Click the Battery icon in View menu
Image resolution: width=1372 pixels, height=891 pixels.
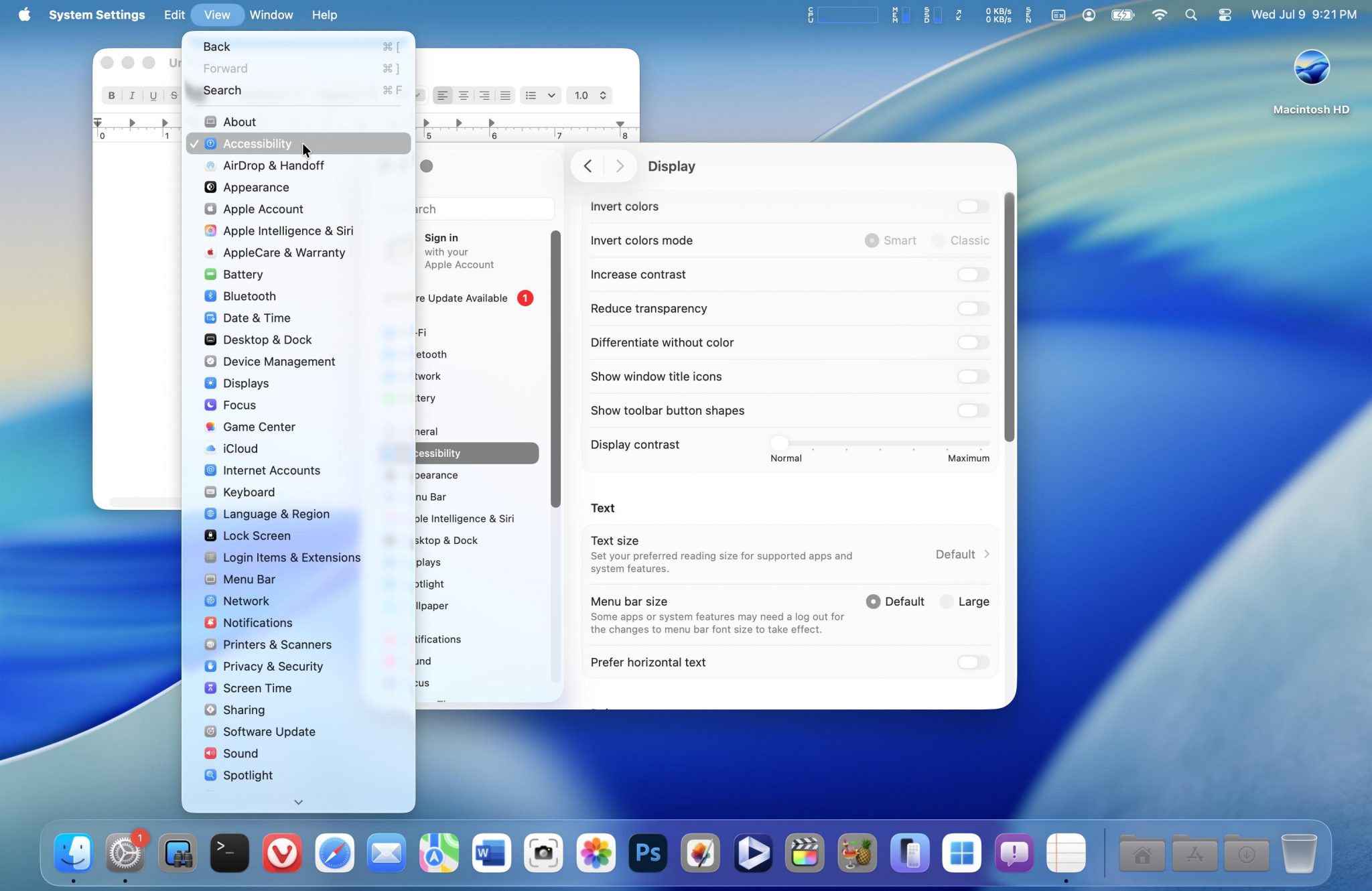point(210,274)
